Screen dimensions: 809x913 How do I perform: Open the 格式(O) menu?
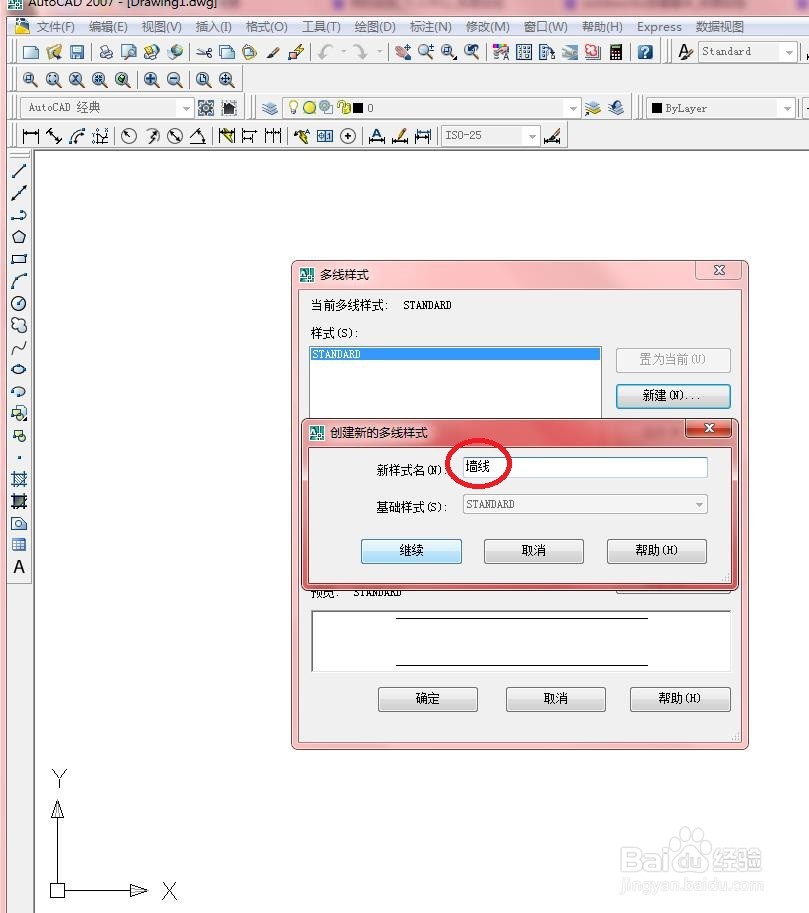[267, 27]
